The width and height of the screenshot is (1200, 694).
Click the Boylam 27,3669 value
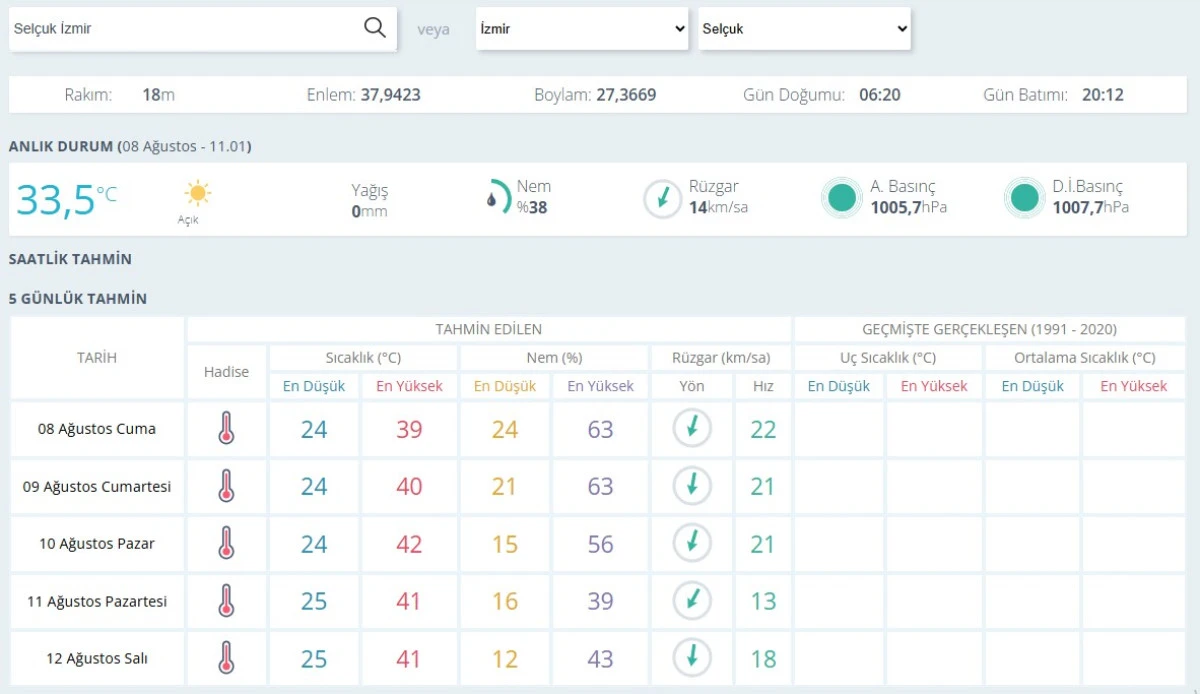pos(626,95)
